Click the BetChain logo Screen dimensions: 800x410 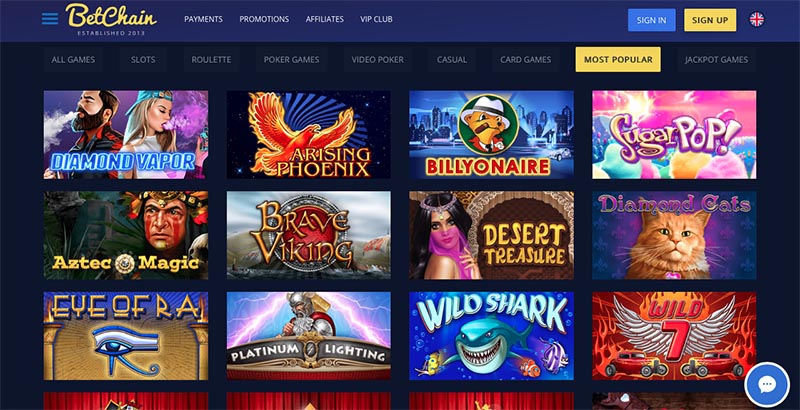(x=111, y=19)
